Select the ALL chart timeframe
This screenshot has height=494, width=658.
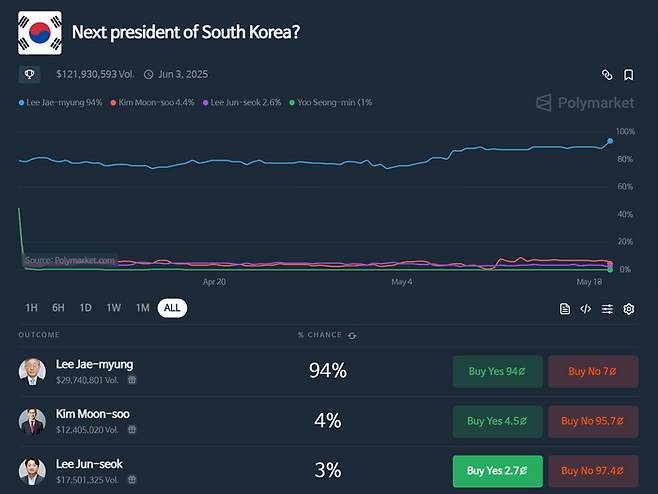(x=172, y=308)
